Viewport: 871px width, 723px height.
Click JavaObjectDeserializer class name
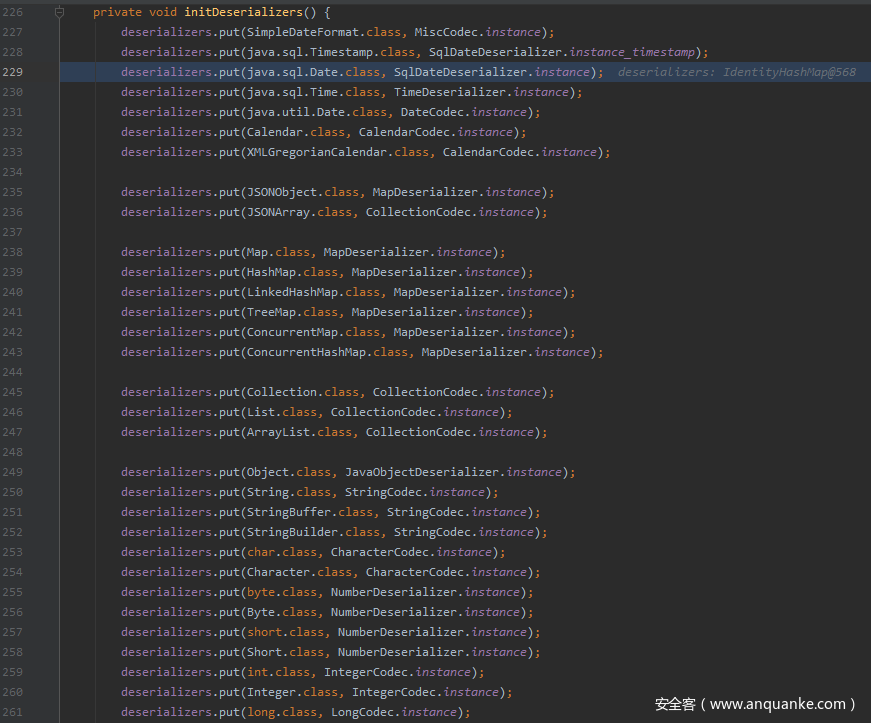(422, 472)
